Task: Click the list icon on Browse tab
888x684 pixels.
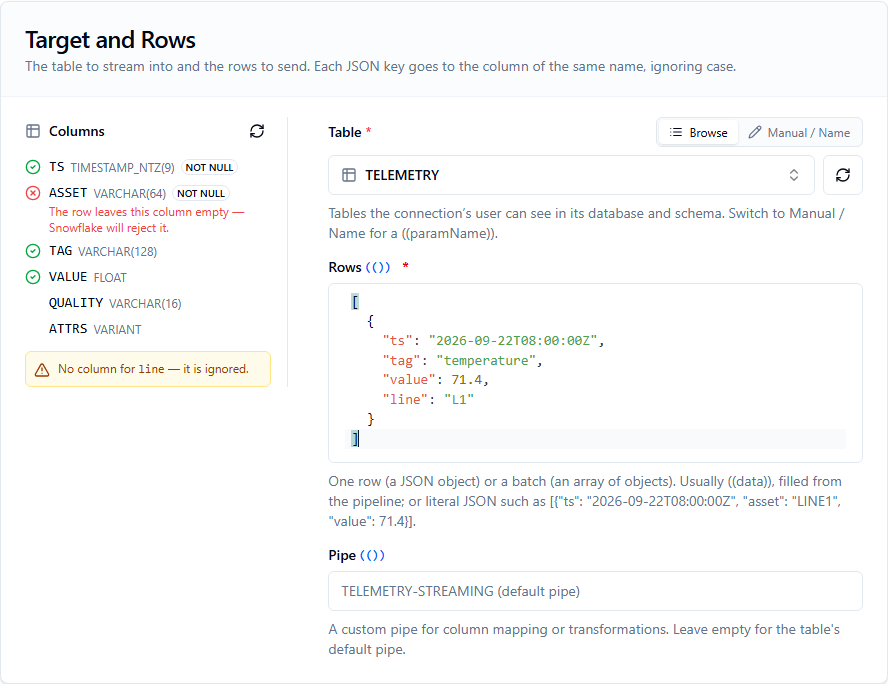Action: (676, 132)
